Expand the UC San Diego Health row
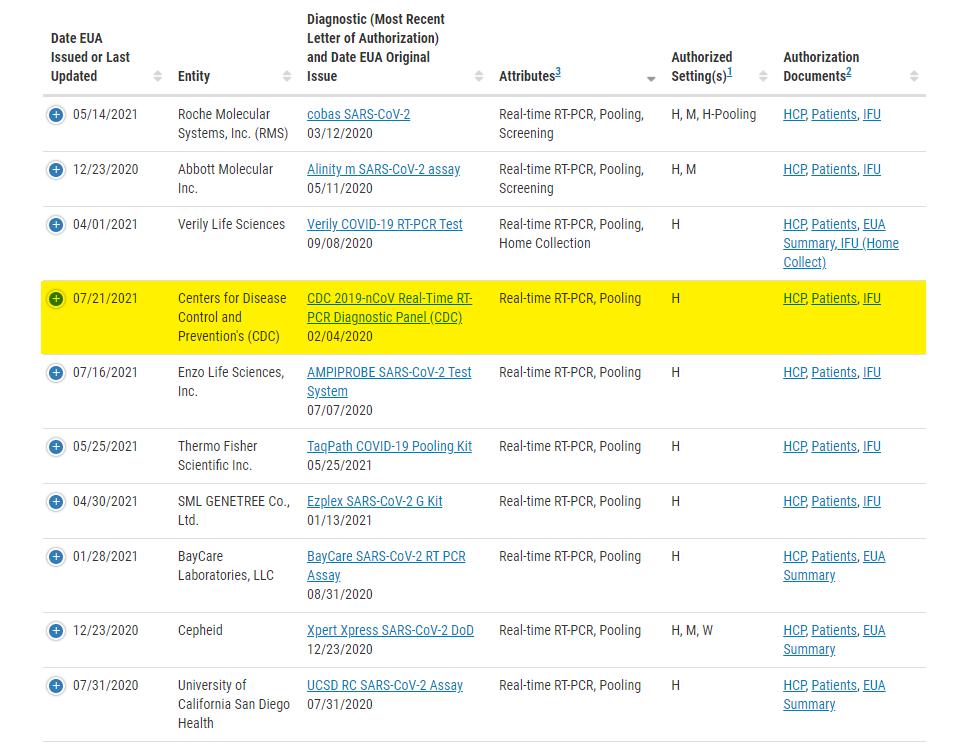The height and width of the screenshot is (744, 968). point(56,685)
